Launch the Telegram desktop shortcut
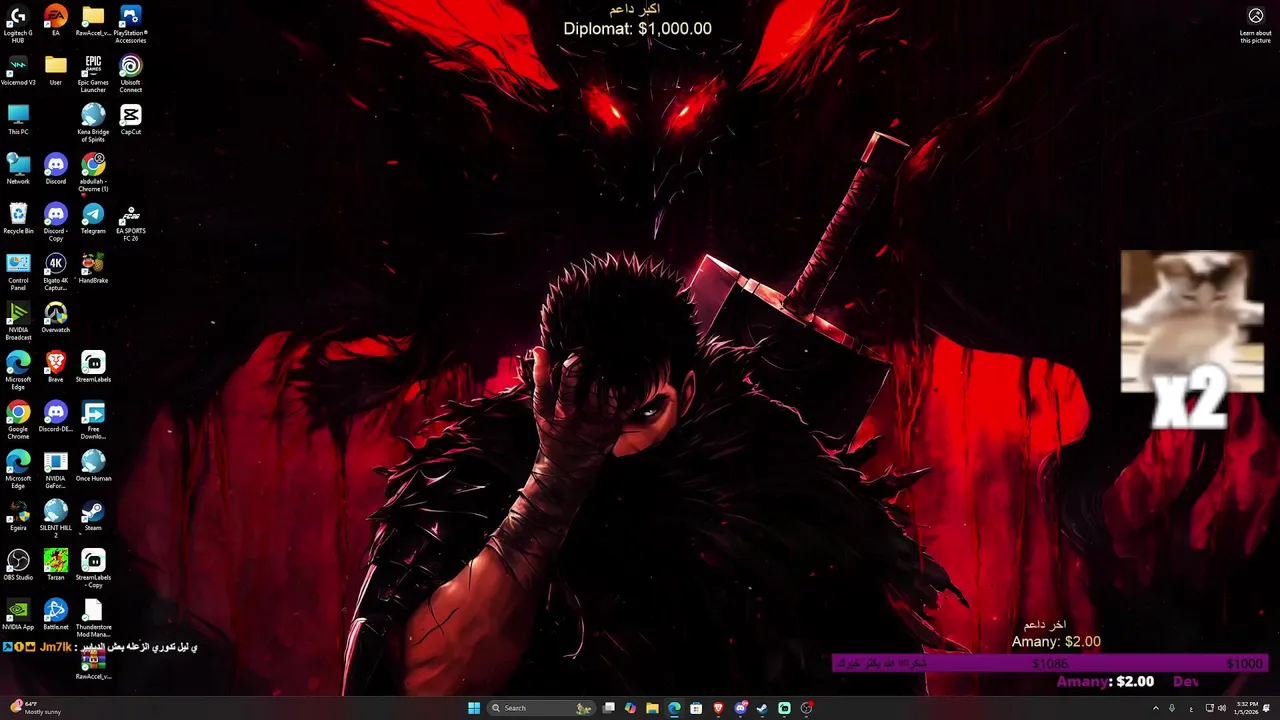 [x=93, y=218]
